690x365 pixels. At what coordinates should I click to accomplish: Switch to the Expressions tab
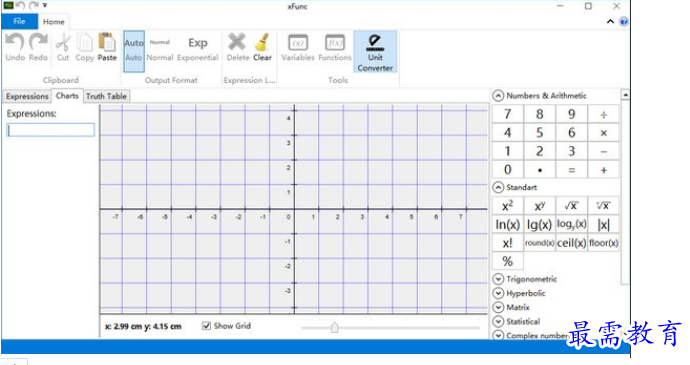click(x=27, y=96)
